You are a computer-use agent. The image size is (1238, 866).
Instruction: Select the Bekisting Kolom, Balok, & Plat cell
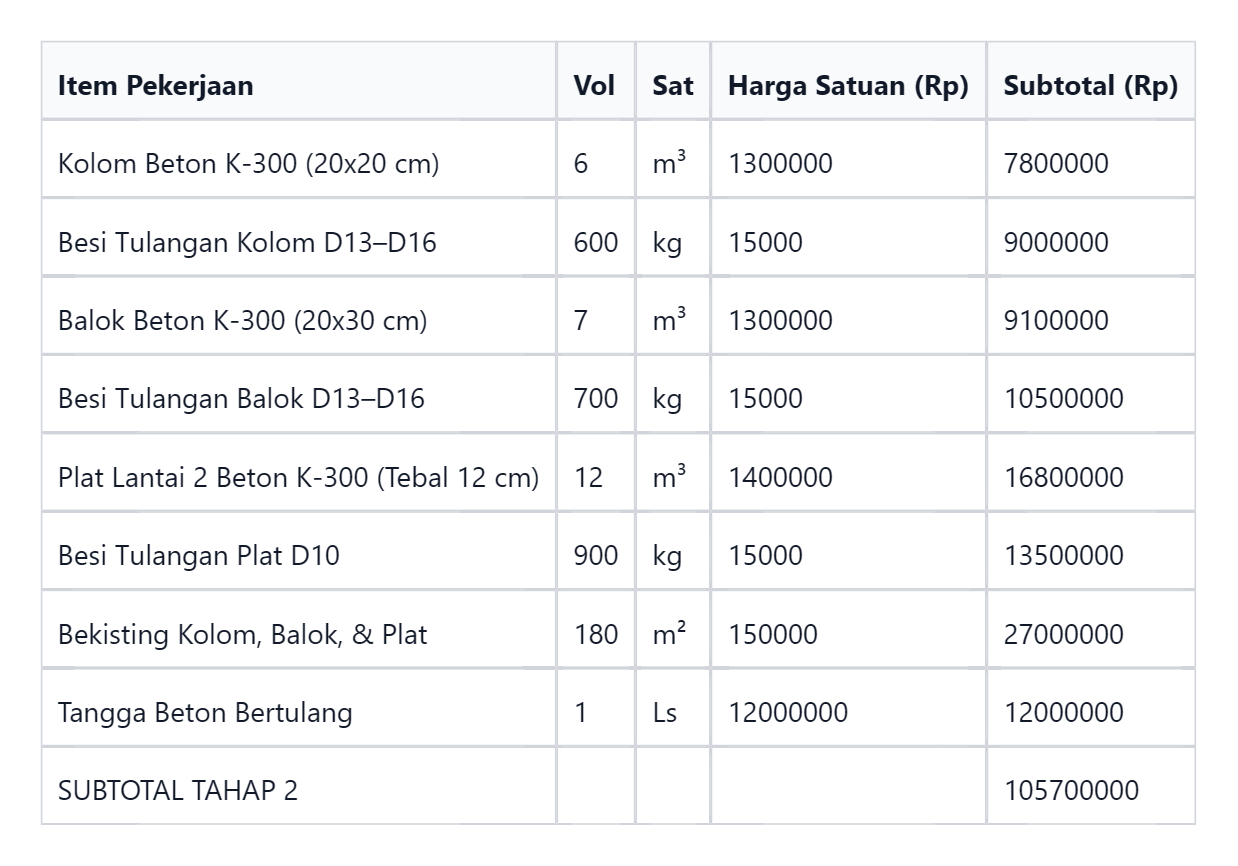coord(299,634)
